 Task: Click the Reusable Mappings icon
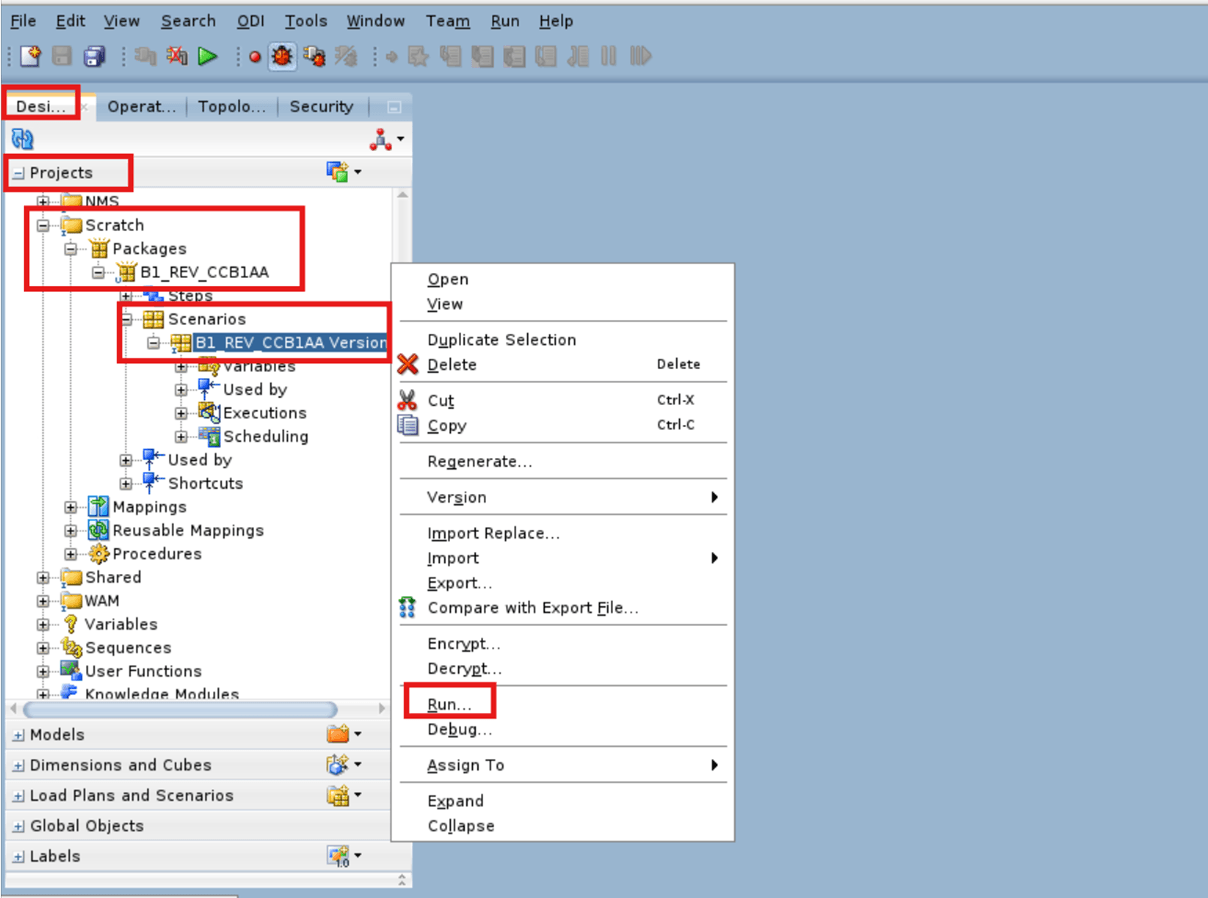(x=99, y=530)
